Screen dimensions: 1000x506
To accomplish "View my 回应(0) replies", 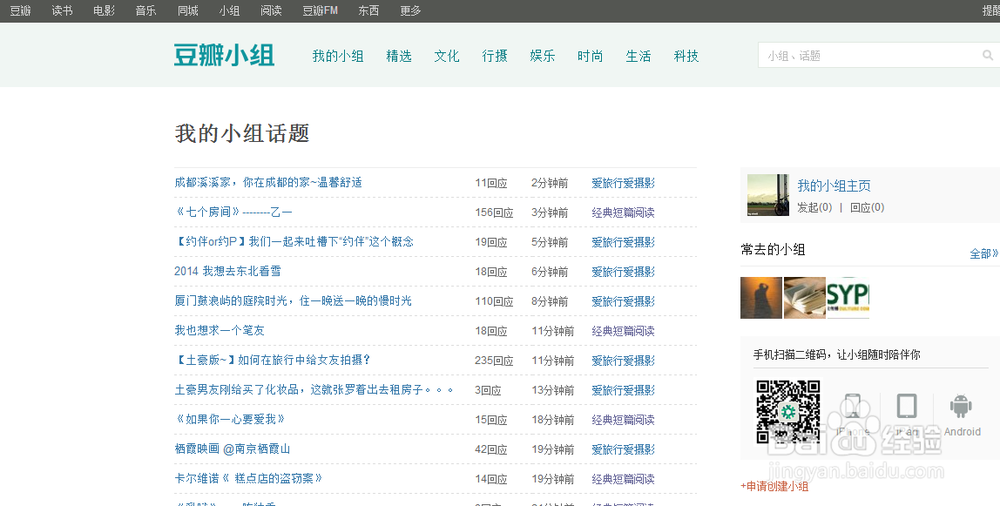I will tap(867, 207).
